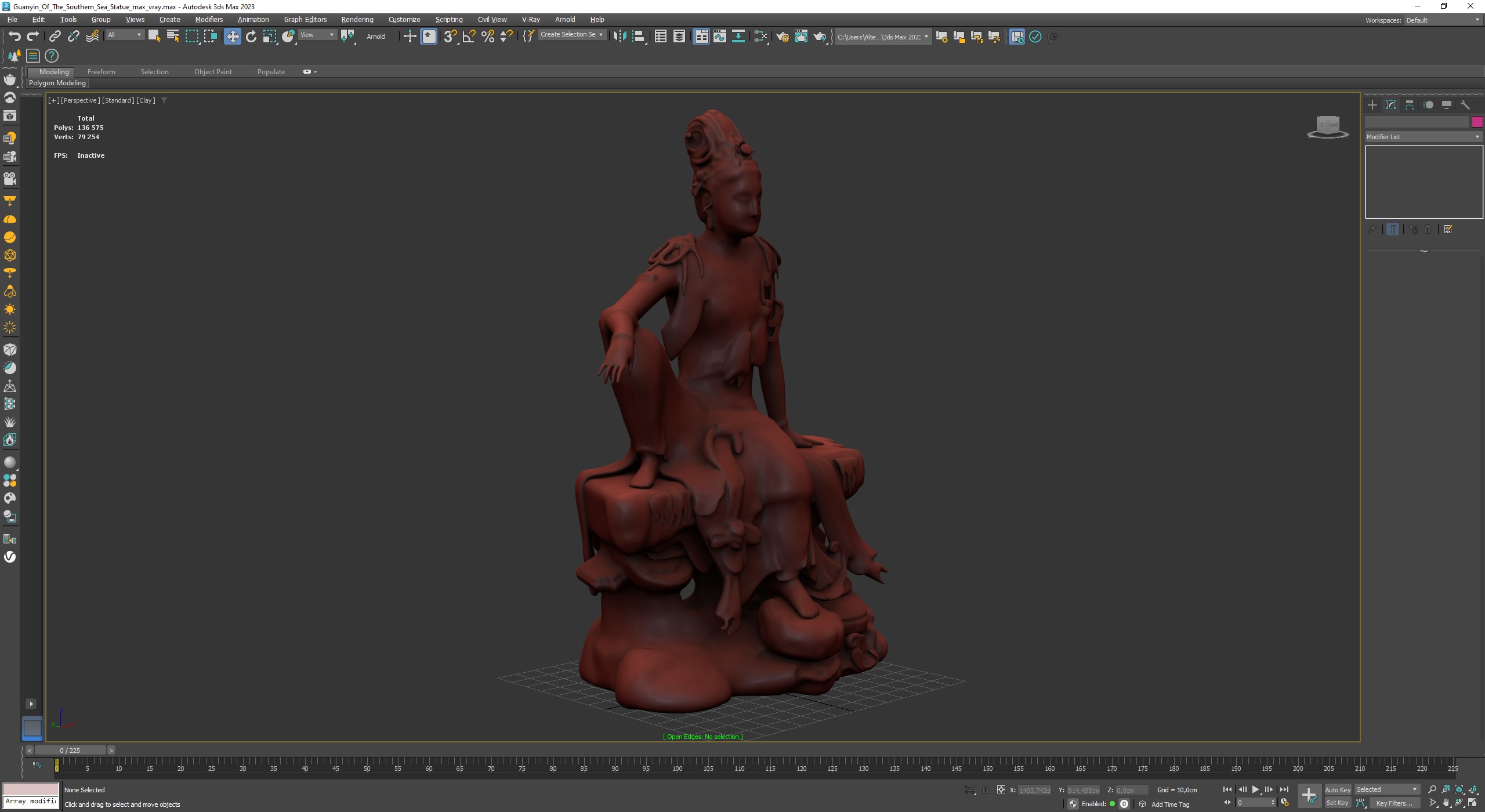Switch to the Object Paint ribbon tab
Viewport: 1485px width, 812px height.
[x=213, y=72]
